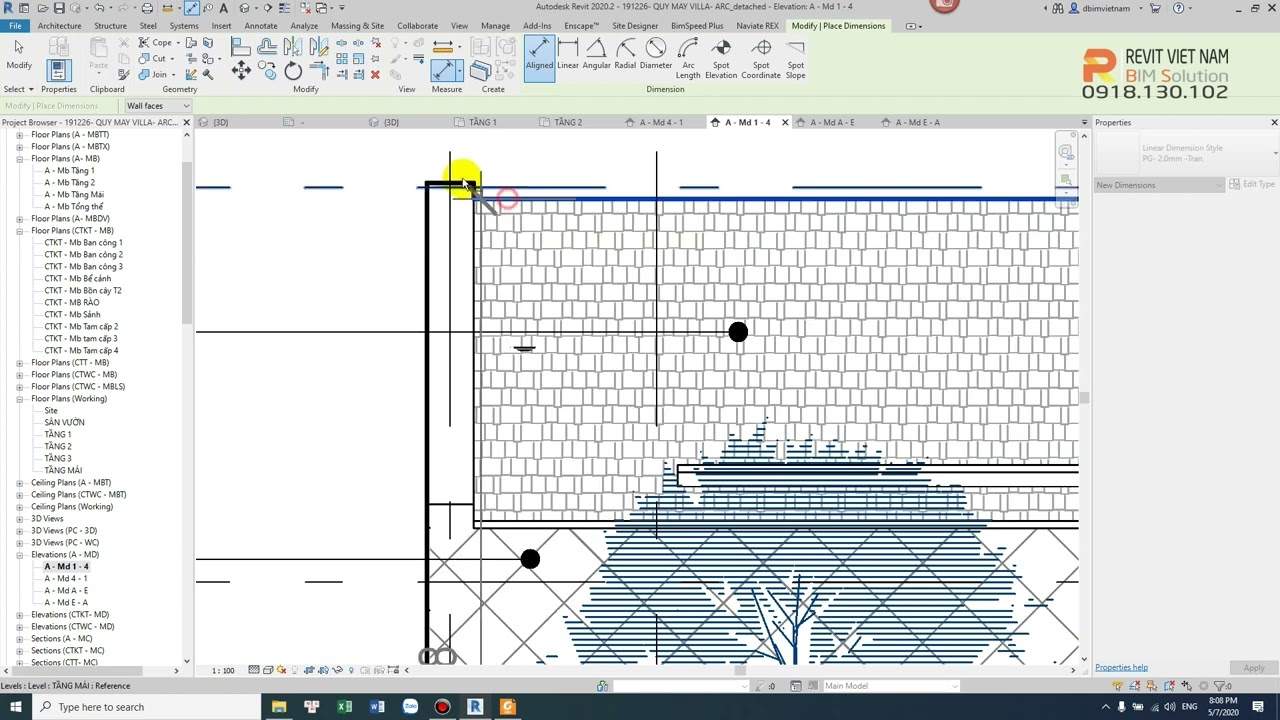Switch to the A - Md A - E view tab
The height and width of the screenshot is (720, 1280).
pos(832,122)
